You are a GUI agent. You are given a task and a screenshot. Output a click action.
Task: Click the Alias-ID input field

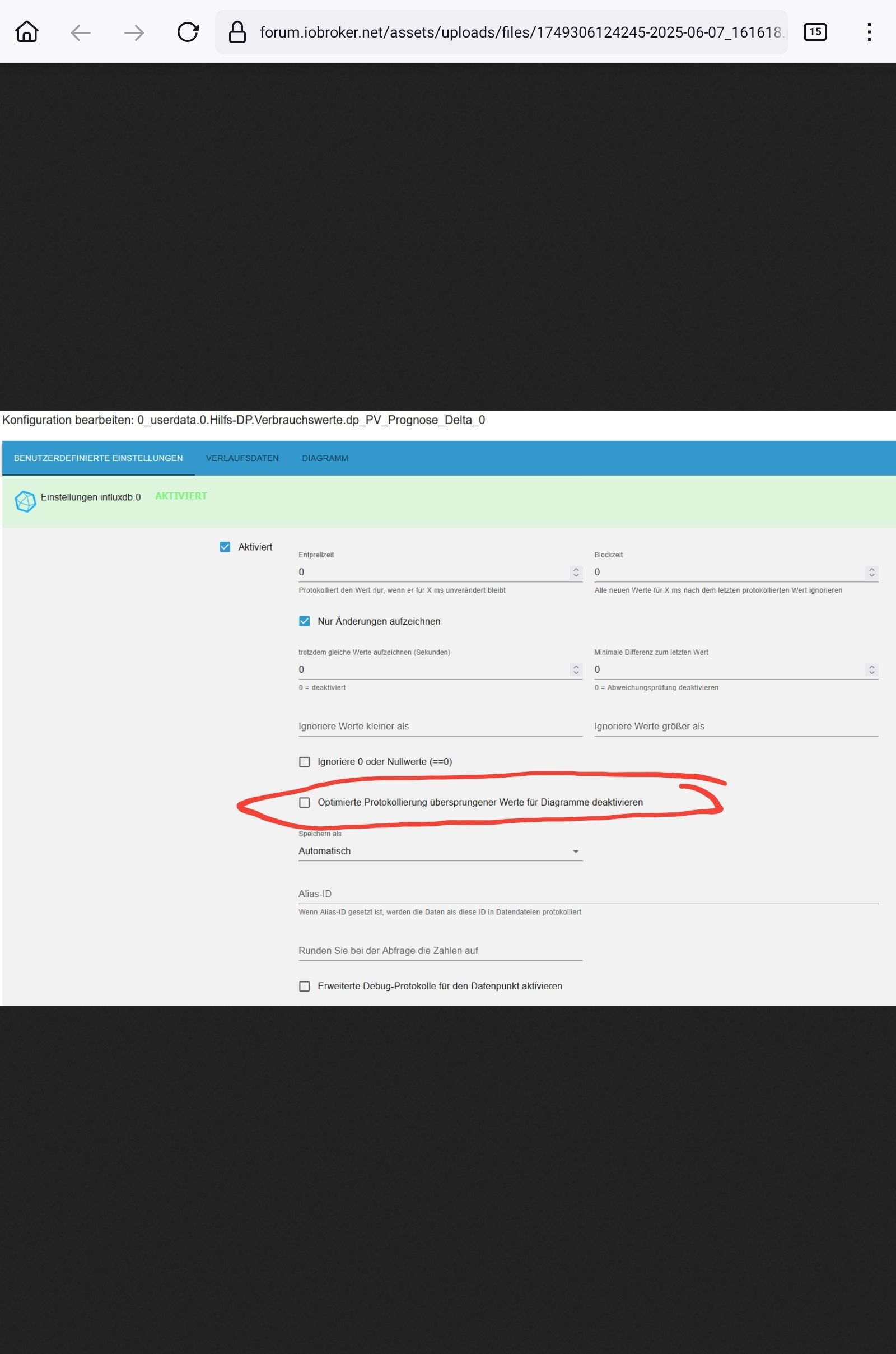coord(588,894)
